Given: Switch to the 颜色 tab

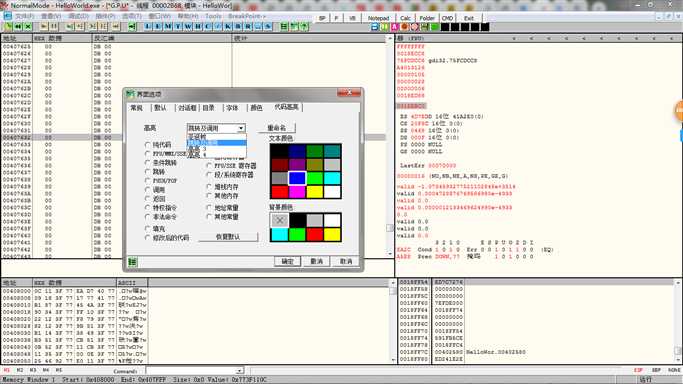Looking at the screenshot, I should click(x=256, y=108).
